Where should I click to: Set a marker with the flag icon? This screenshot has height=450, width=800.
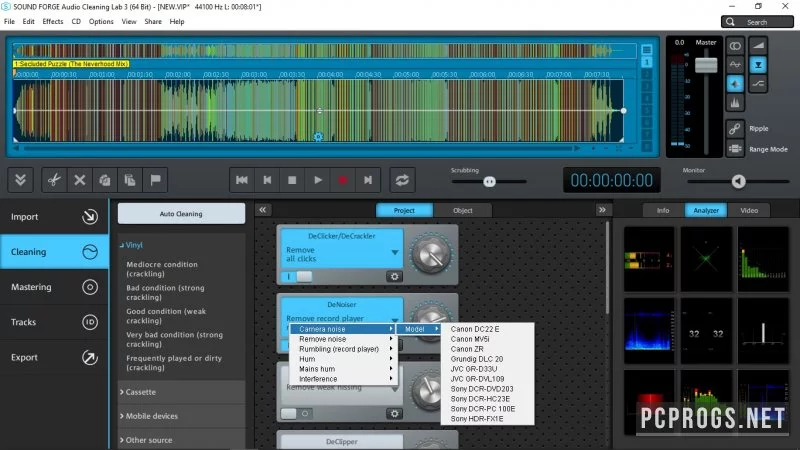point(155,180)
